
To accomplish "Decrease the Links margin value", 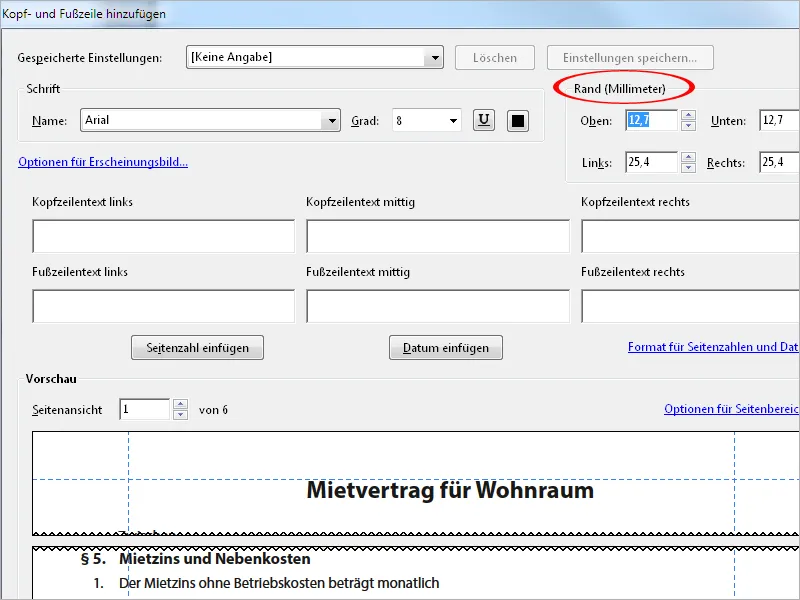I will point(688,167).
